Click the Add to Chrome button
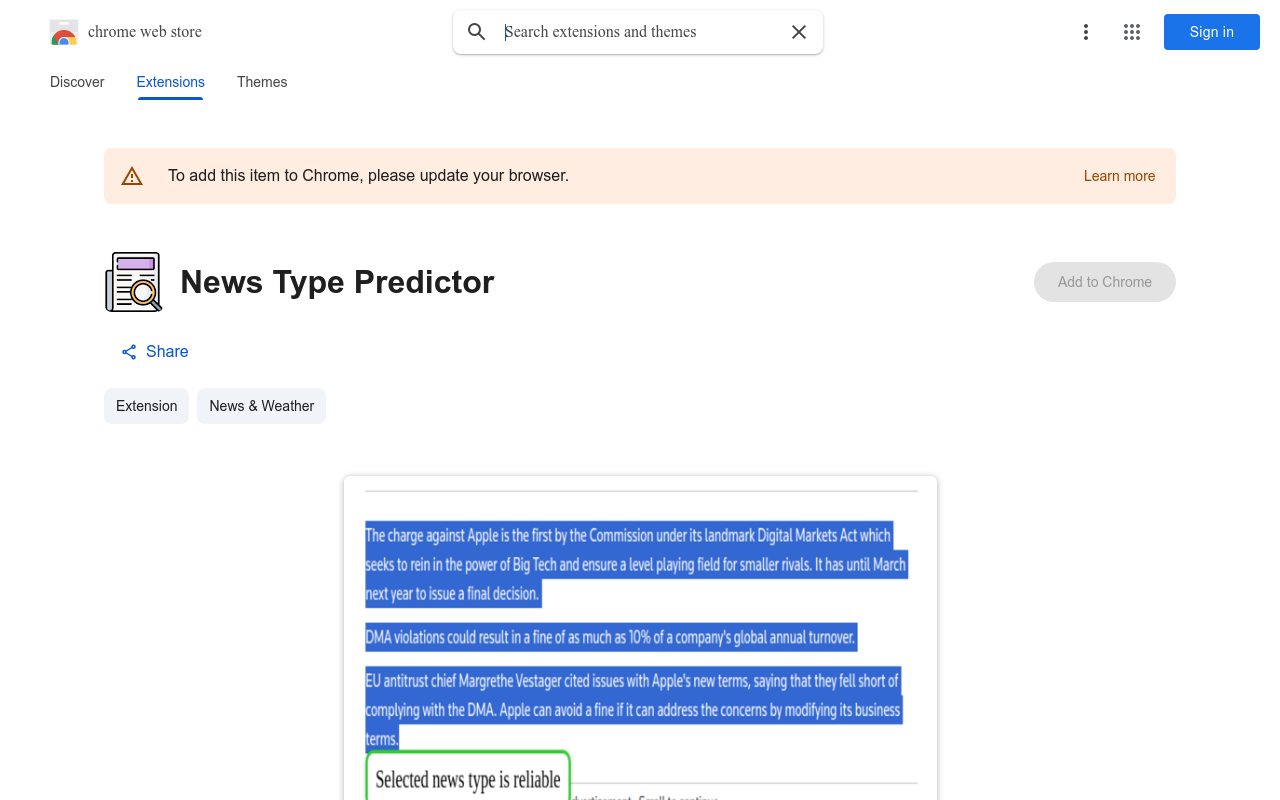 (x=1104, y=282)
